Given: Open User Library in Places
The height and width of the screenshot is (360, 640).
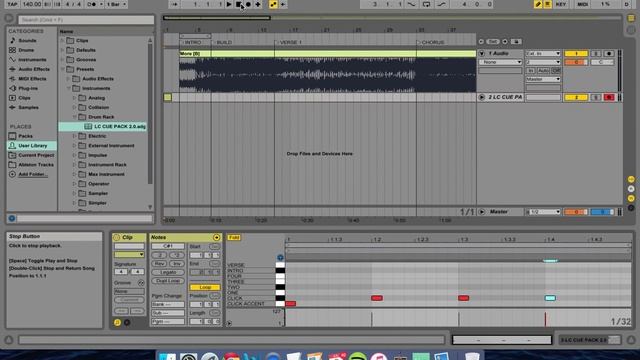Looking at the screenshot, I should click(33, 145).
